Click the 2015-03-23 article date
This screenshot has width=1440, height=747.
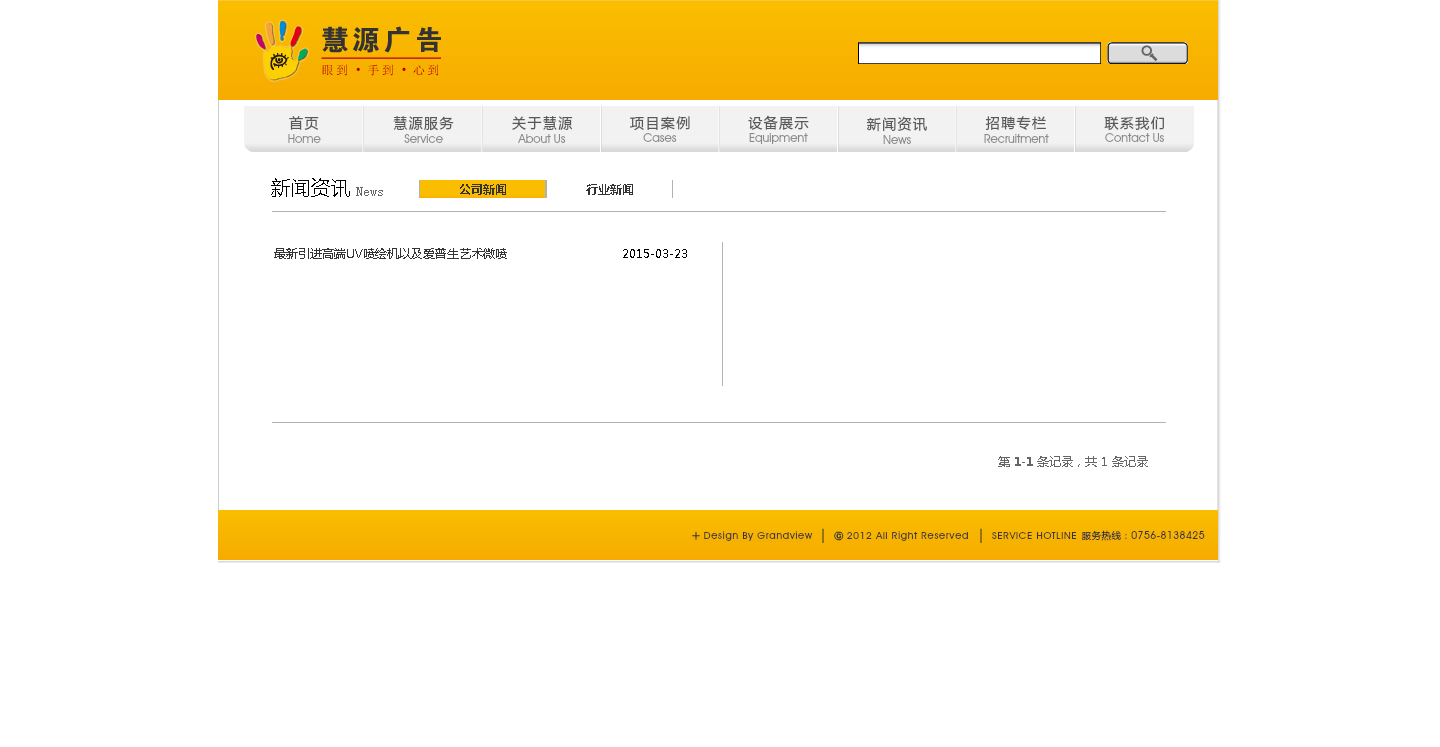click(x=655, y=254)
